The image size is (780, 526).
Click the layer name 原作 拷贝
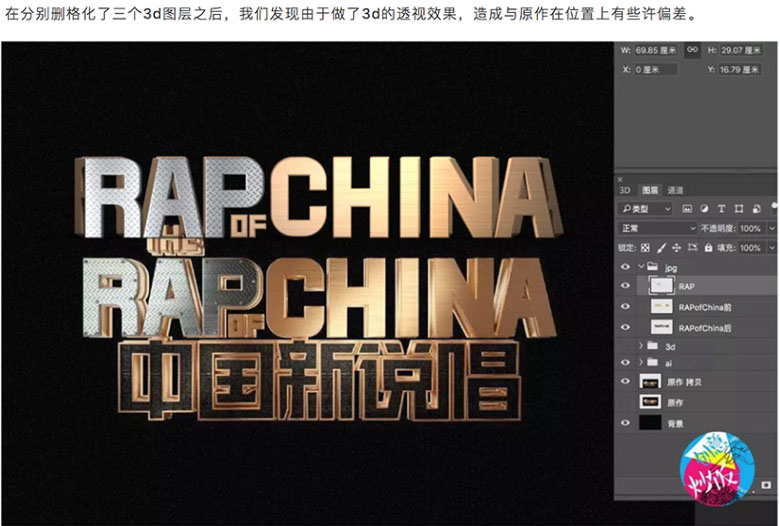(x=683, y=382)
